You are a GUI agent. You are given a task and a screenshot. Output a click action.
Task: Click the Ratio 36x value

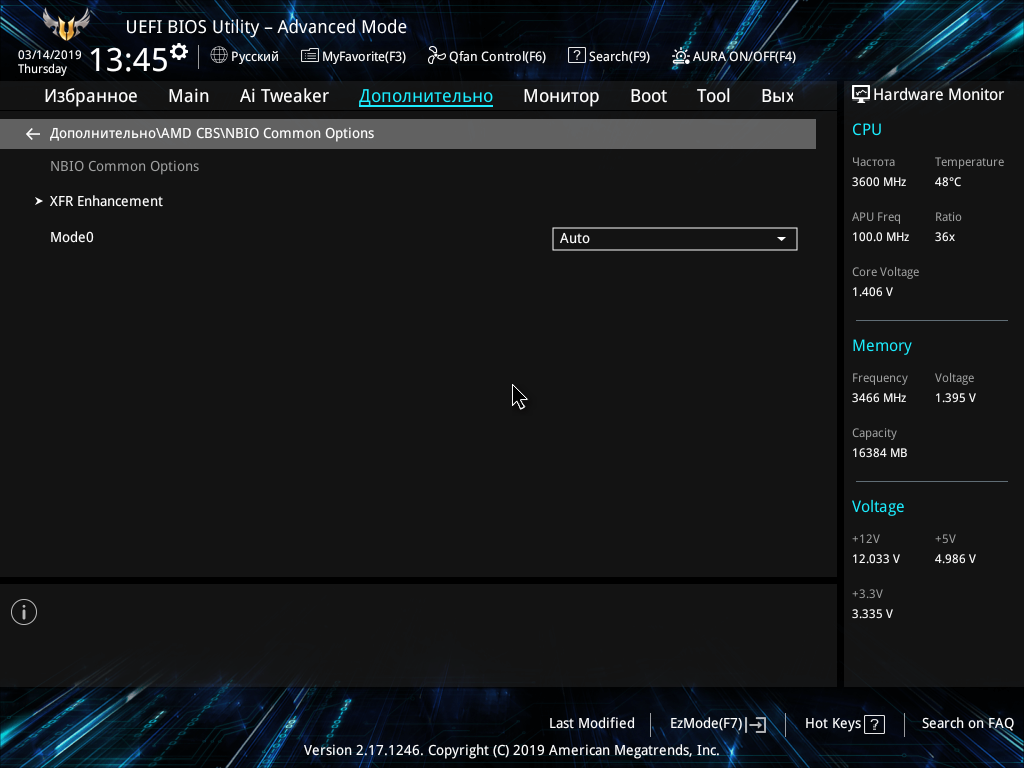pyautogui.click(x=945, y=236)
